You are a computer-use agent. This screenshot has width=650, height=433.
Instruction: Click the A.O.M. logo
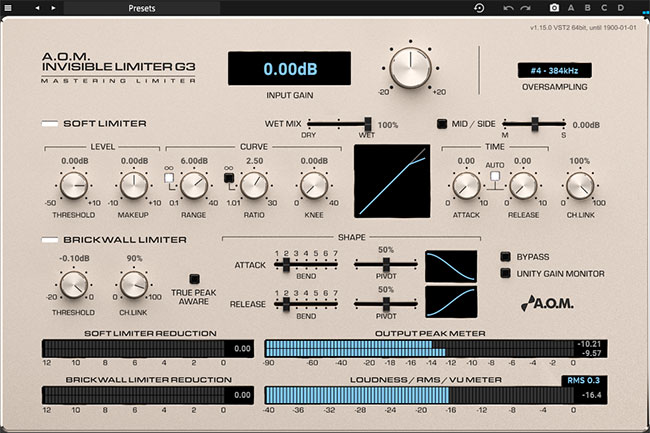click(x=547, y=303)
